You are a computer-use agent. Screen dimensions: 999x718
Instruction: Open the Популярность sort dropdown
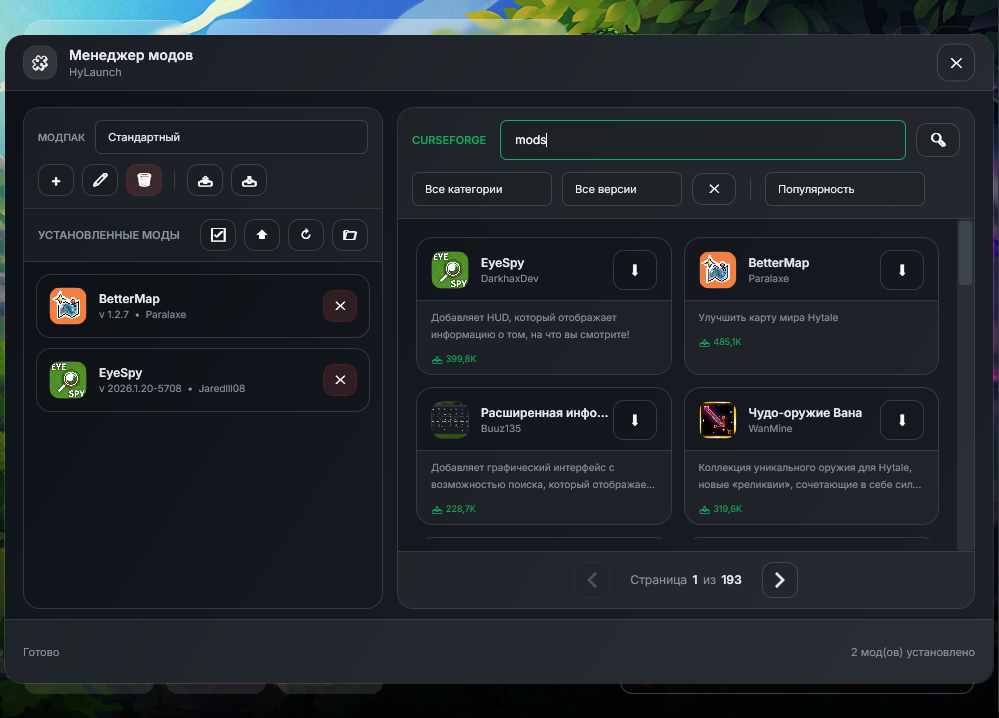coord(844,189)
